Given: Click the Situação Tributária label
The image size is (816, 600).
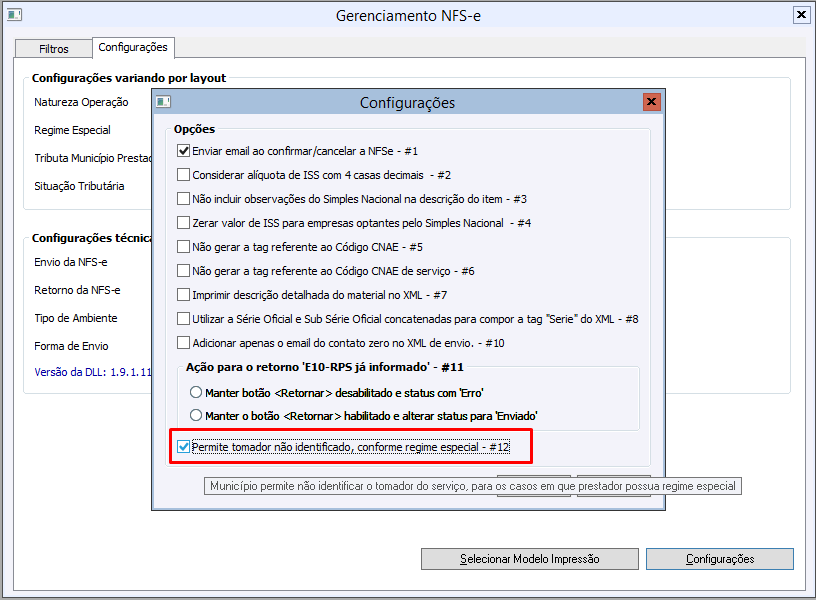Looking at the screenshot, I should coord(79,186).
